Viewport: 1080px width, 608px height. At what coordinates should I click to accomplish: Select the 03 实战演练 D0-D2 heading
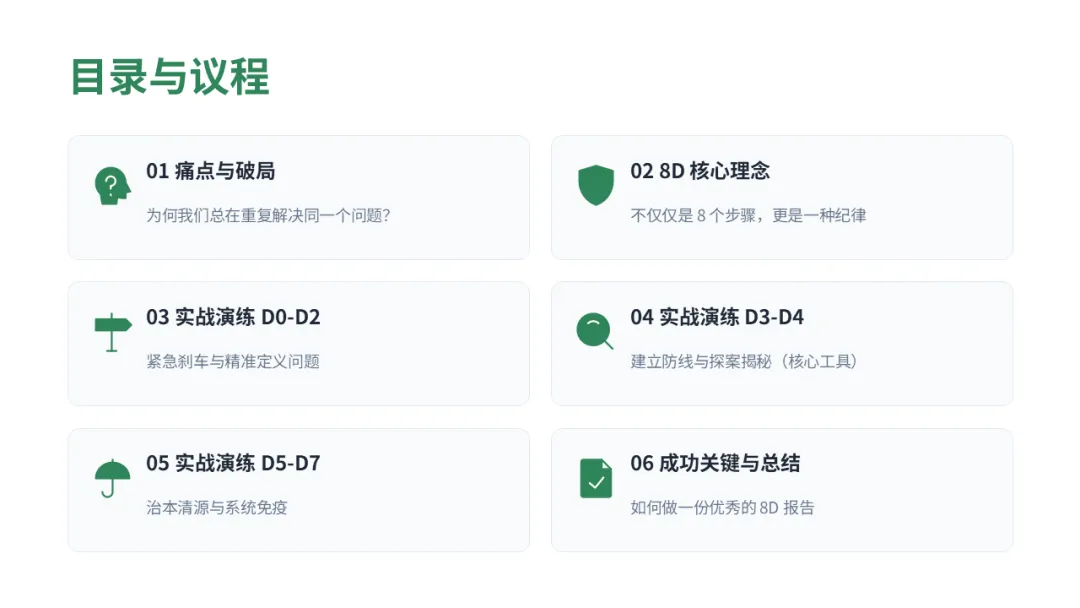coord(233,317)
